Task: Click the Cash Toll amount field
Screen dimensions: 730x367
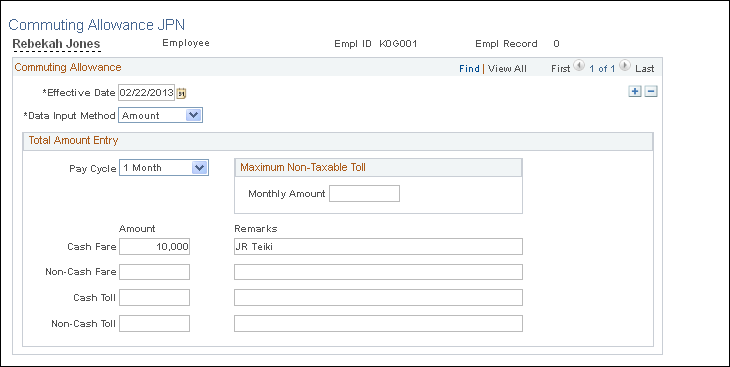Action: click(155, 298)
